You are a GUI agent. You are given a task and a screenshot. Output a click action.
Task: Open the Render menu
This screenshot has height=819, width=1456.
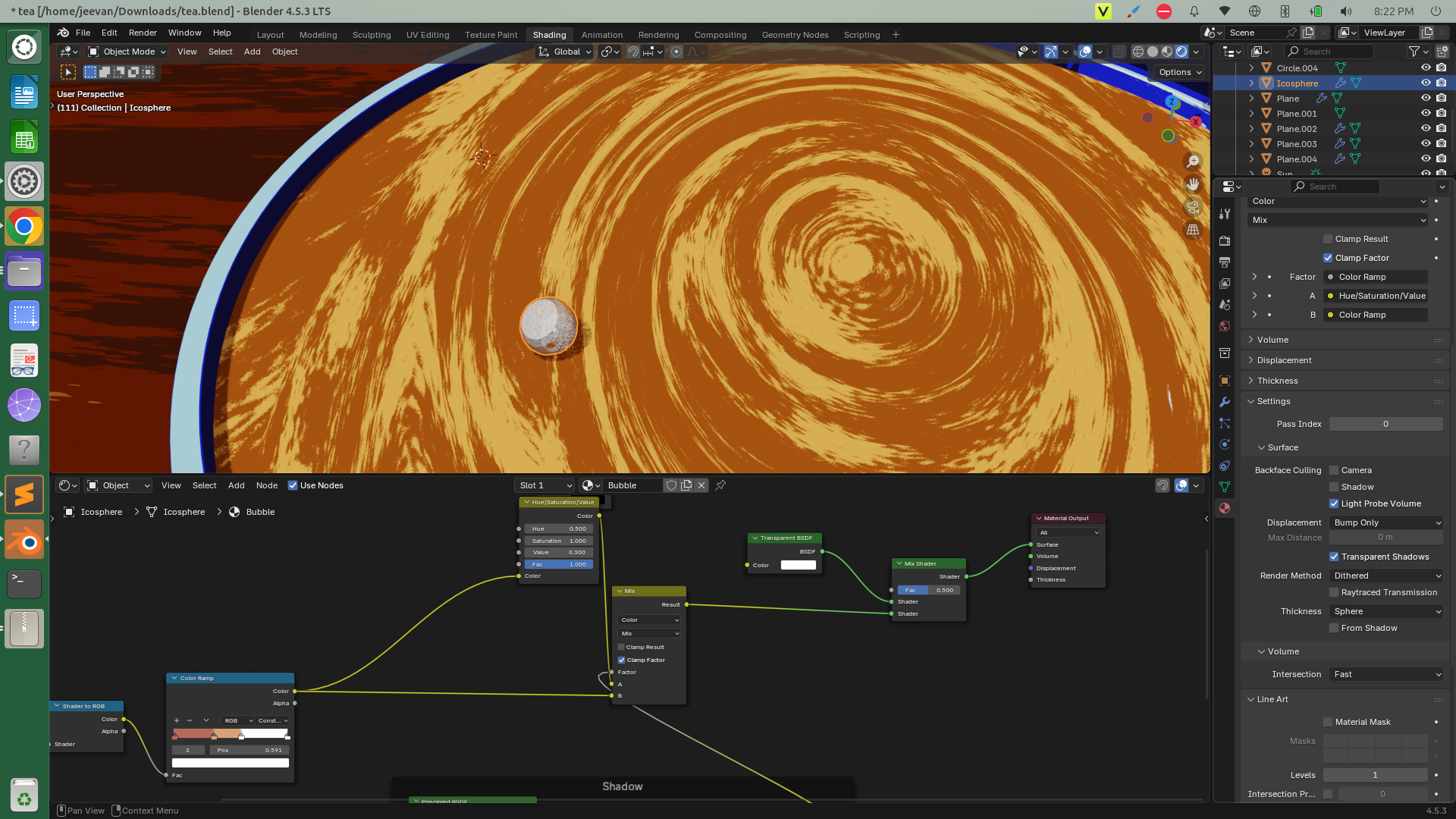[x=143, y=33]
